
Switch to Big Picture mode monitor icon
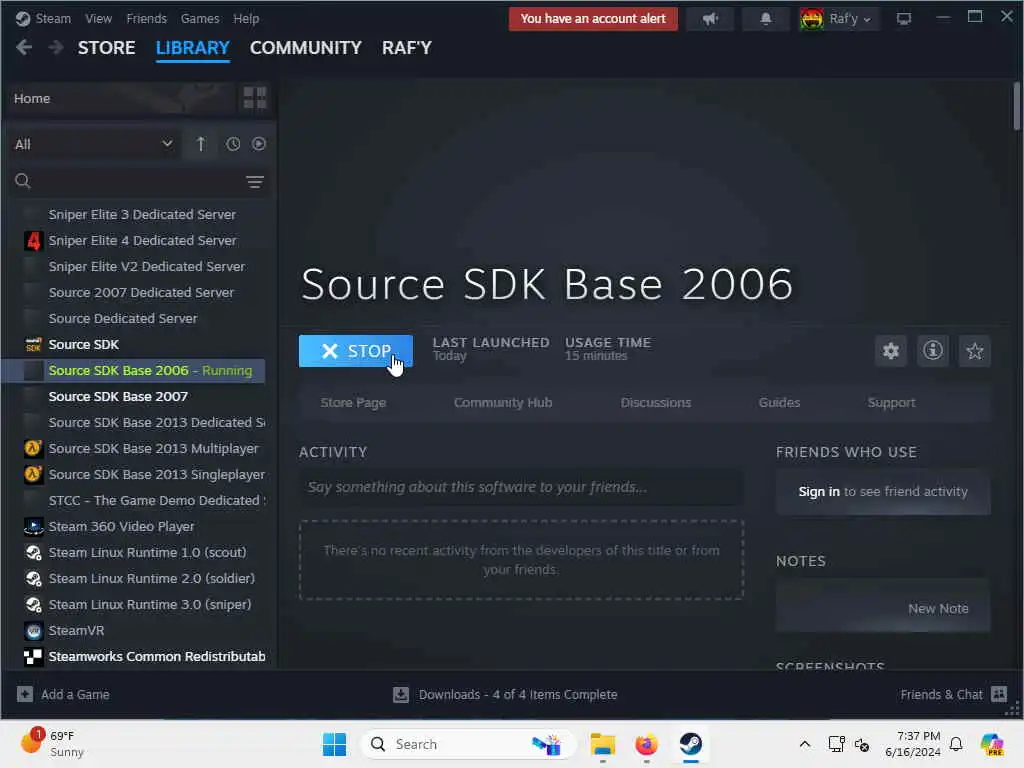[904, 19]
